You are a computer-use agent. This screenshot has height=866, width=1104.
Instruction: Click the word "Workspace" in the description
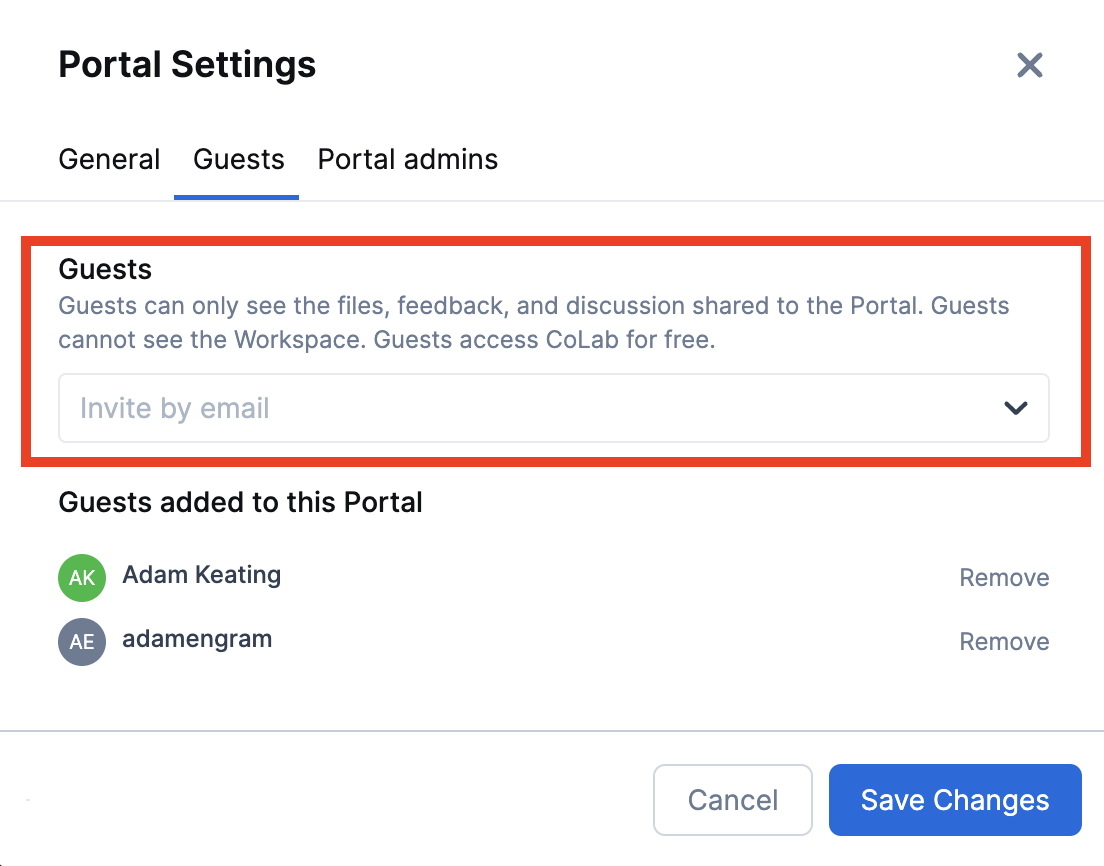300,339
